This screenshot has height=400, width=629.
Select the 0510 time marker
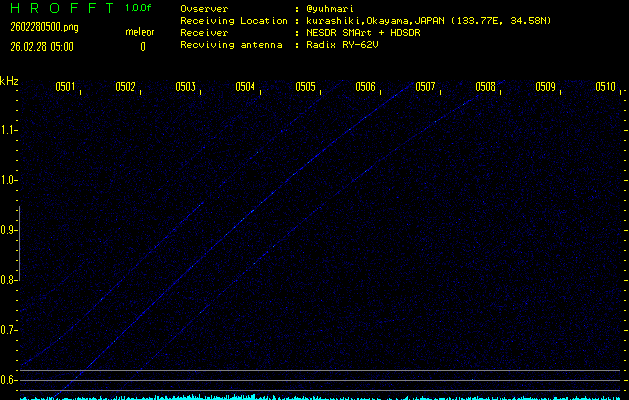click(605, 87)
